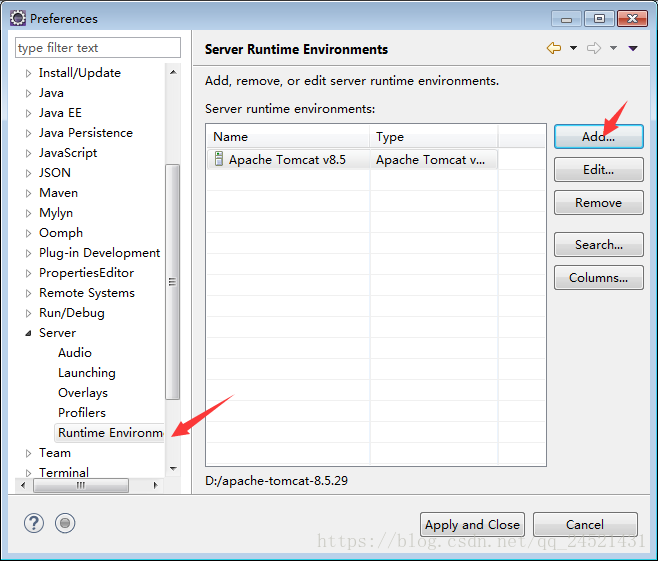Click the tree scrollbar up arrow

pyautogui.click(x=173, y=72)
